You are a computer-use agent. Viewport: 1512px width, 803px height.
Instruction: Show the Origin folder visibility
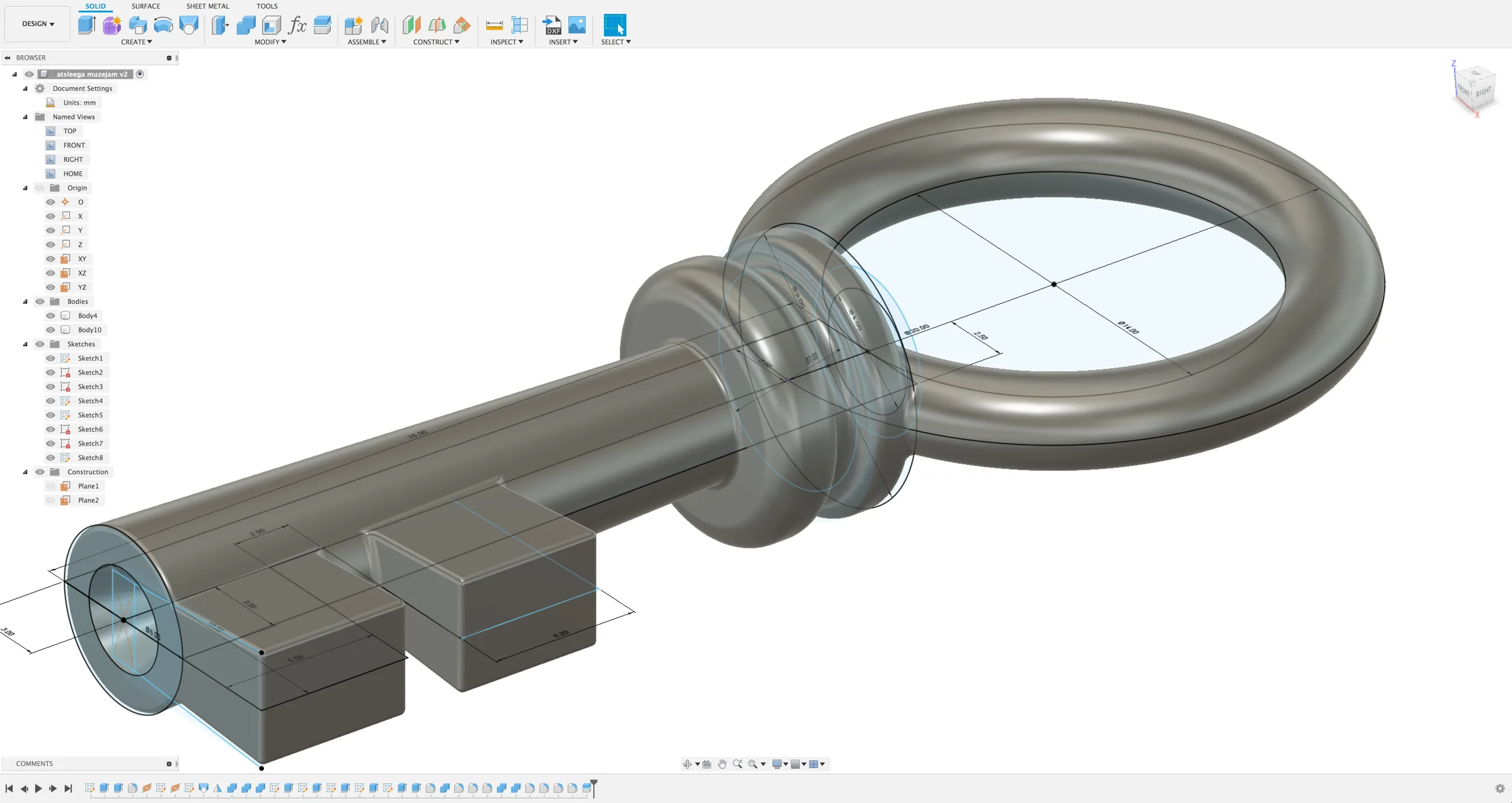[x=40, y=188]
